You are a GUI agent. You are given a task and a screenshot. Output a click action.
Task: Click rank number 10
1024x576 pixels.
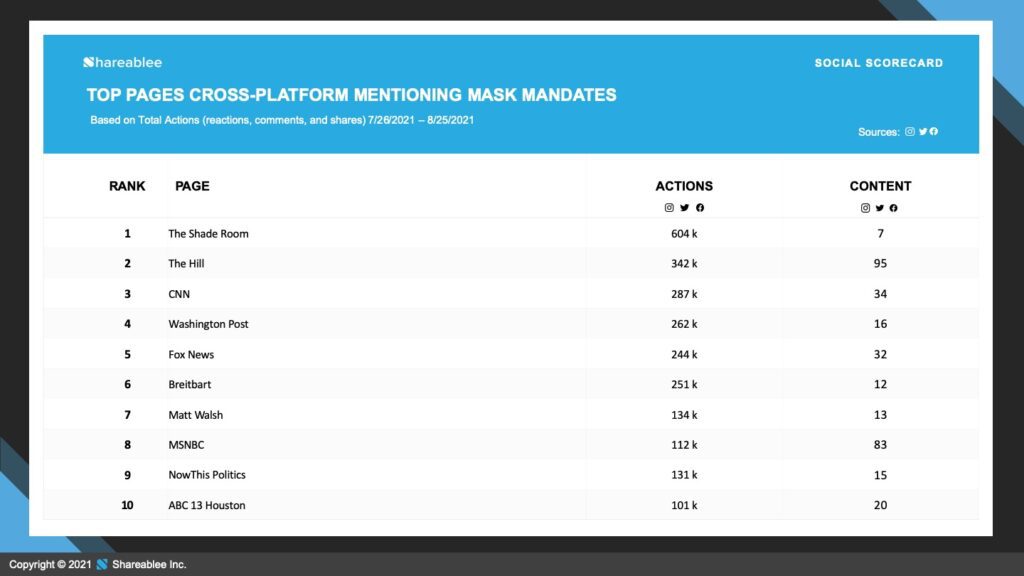pos(127,505)
